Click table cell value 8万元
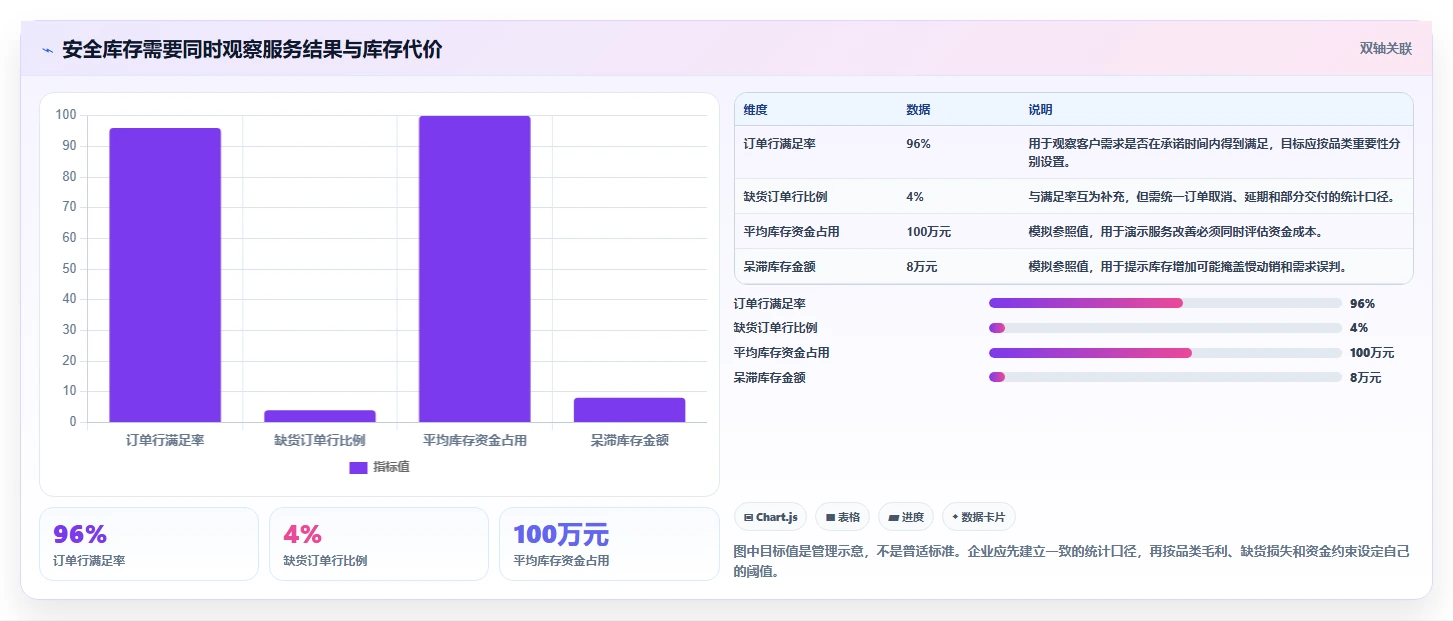 coord(921,266)
